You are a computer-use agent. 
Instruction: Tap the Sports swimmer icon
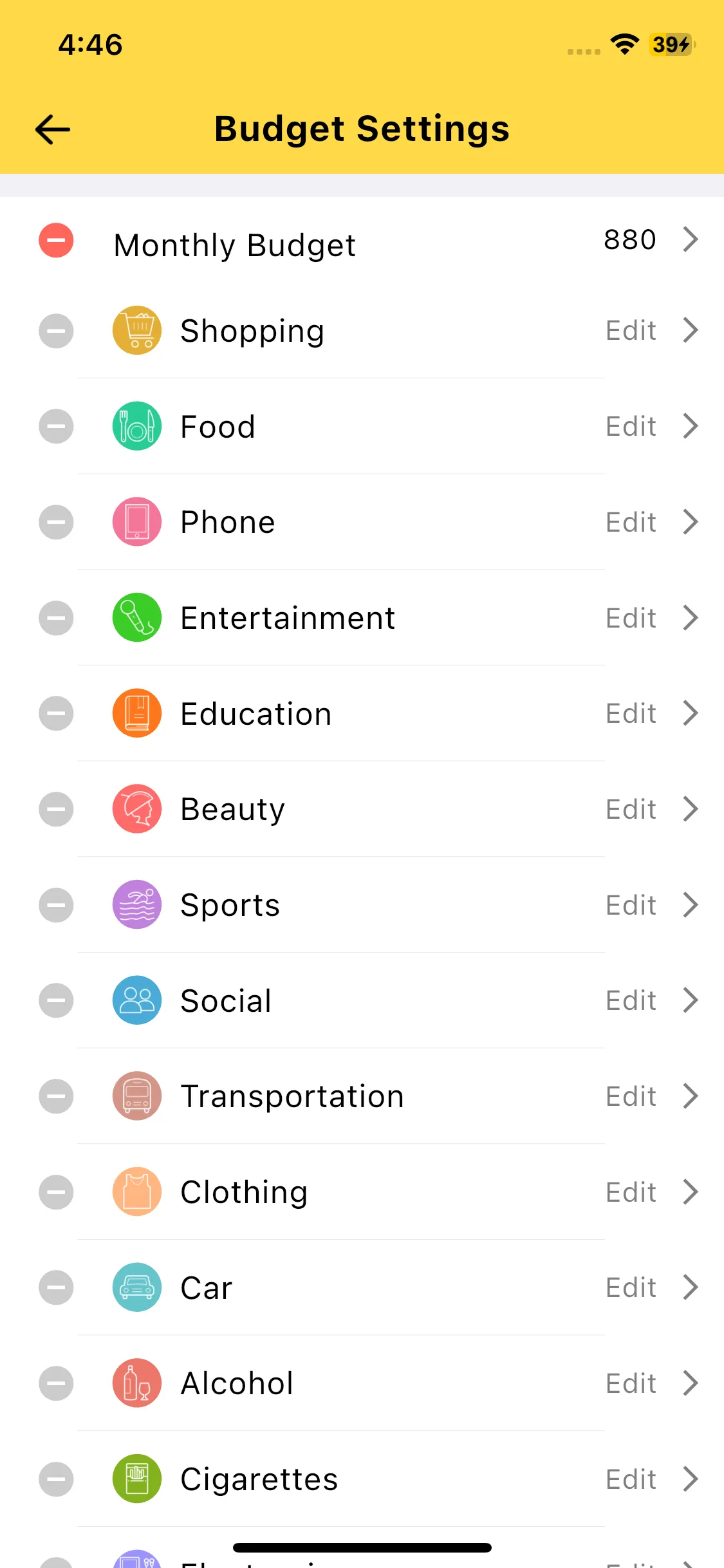click(x=136, y=904)
